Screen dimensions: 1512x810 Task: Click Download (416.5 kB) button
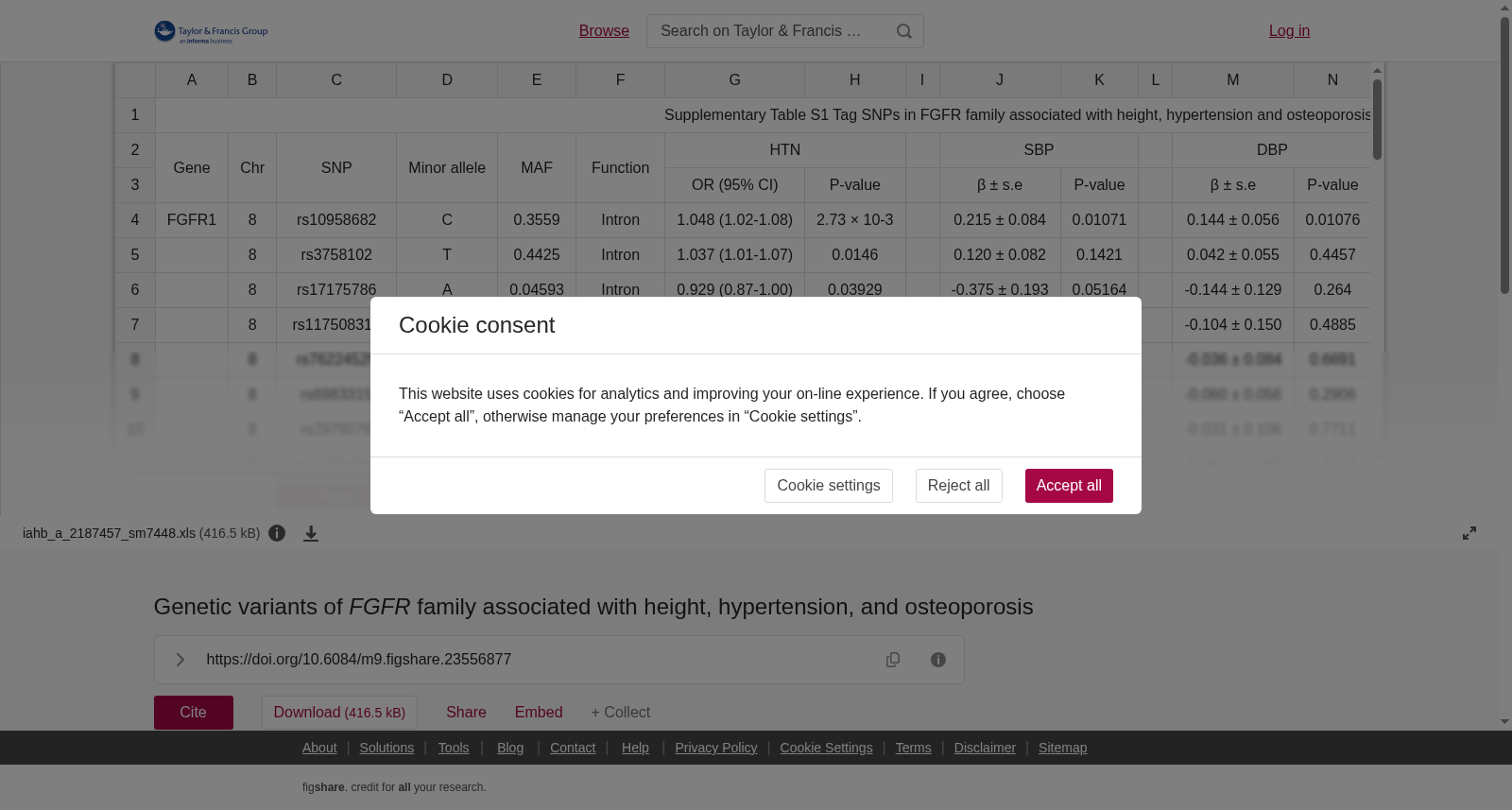pyautogui.click(x=339, y=713)
